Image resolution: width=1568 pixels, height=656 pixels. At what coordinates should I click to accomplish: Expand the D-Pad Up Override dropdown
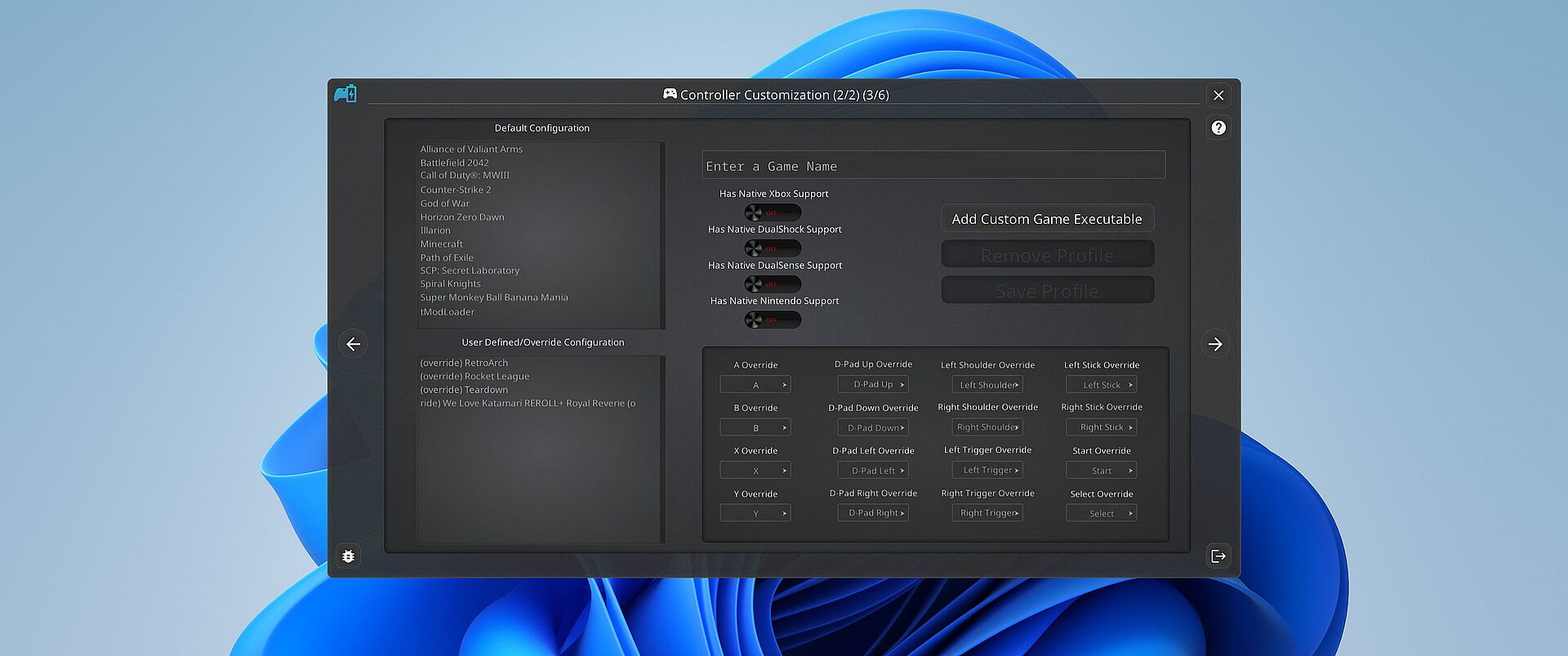873,385
